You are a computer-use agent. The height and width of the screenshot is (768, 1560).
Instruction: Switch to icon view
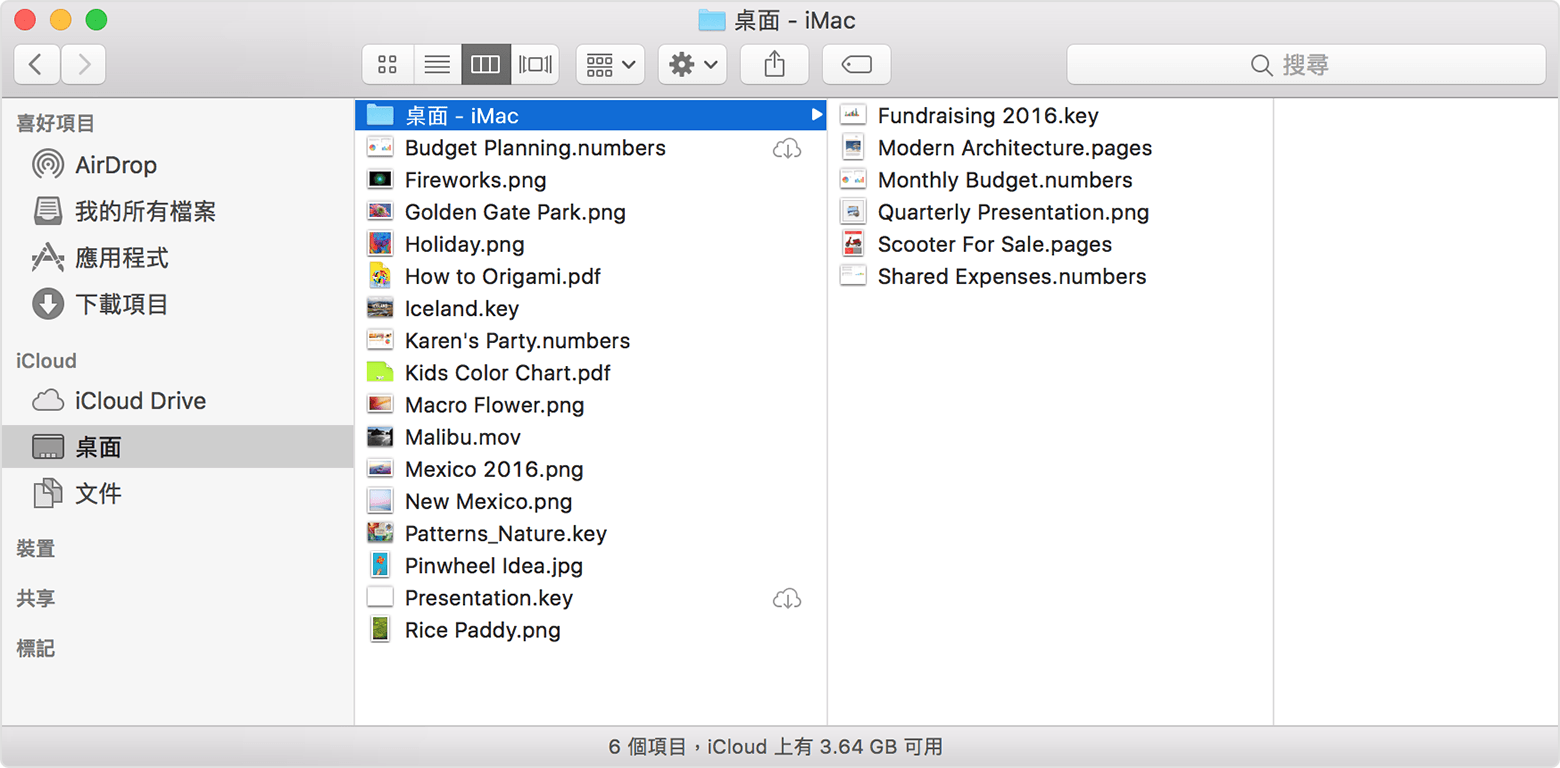coord(387,65)
